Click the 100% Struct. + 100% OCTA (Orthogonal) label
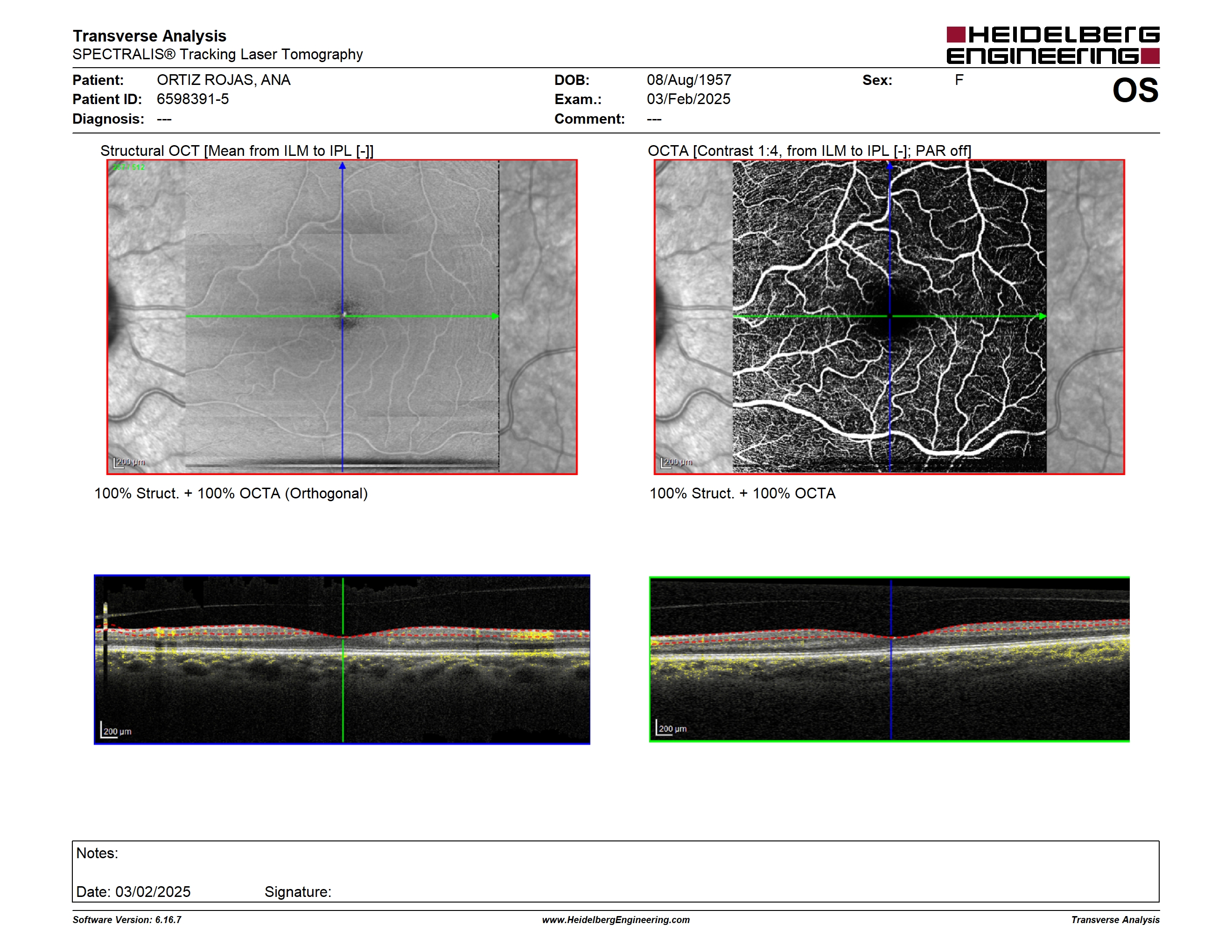Viewport: 1232px width, 952px height. 231,493
